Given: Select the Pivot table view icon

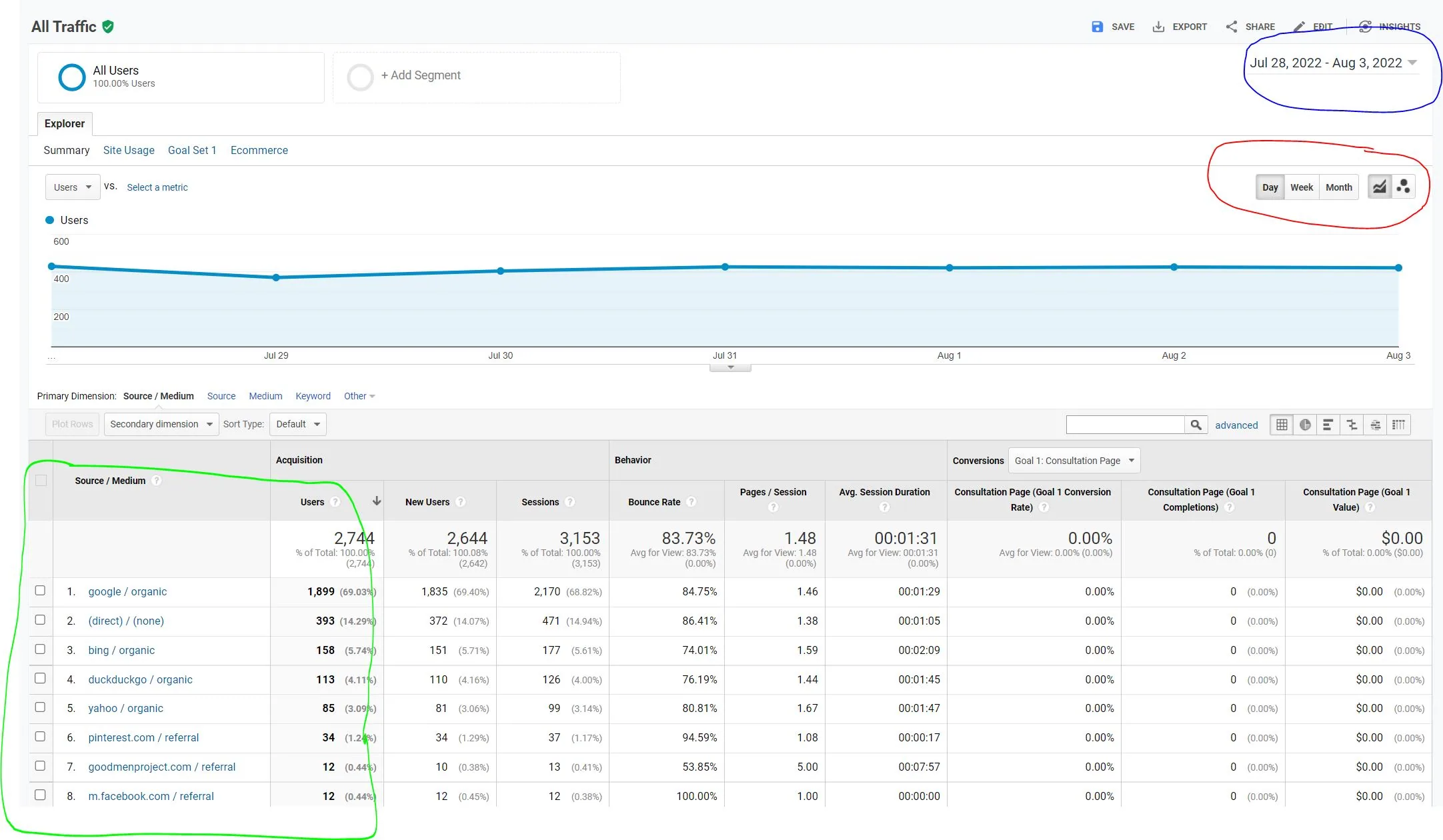Looking at the screenshot, I should coord(1398,425).
